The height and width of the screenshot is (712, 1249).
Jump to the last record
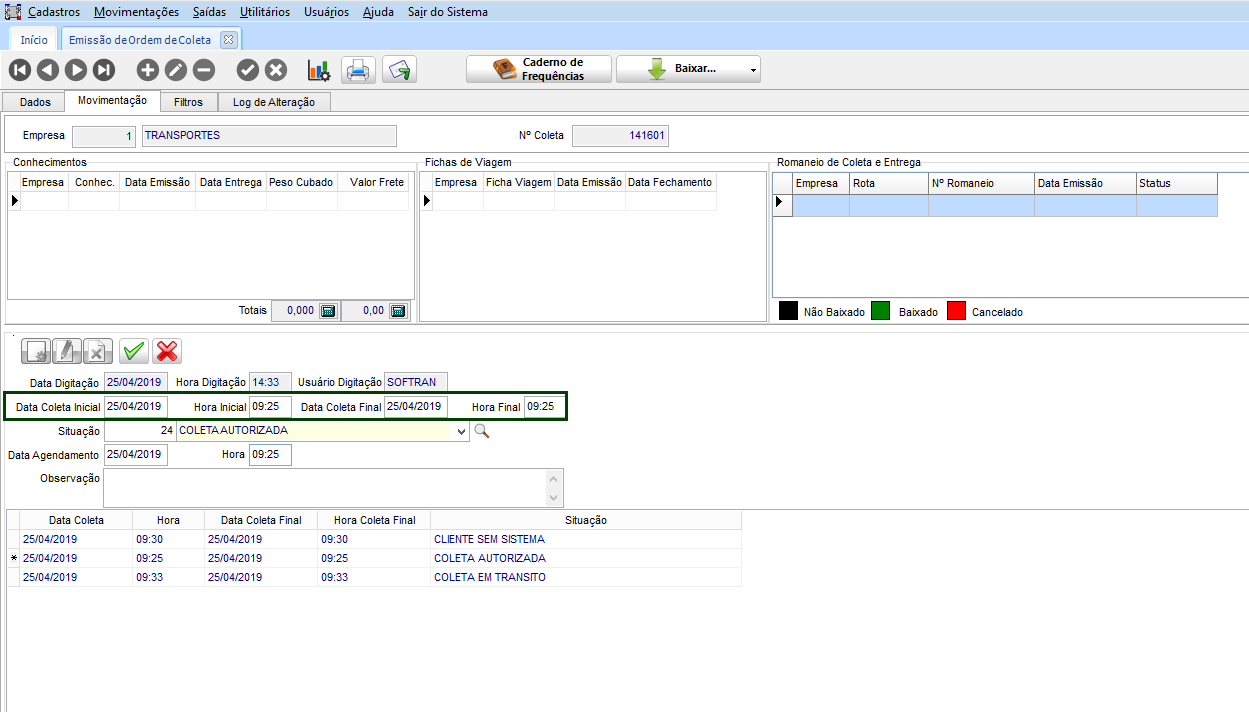(104, 70)
